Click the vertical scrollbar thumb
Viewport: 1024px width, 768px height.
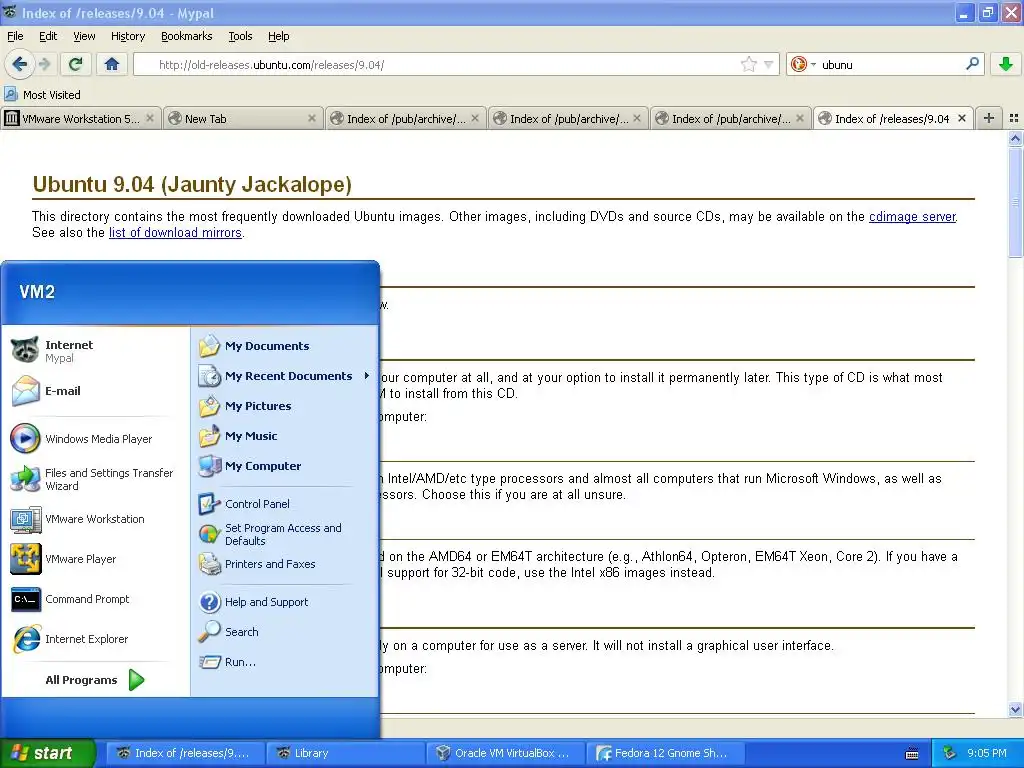[1015, 202]
